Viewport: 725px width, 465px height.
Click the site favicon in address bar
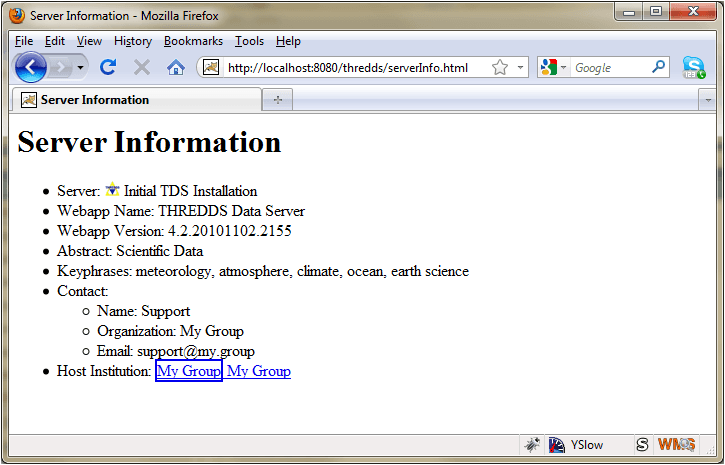(211, 67)
